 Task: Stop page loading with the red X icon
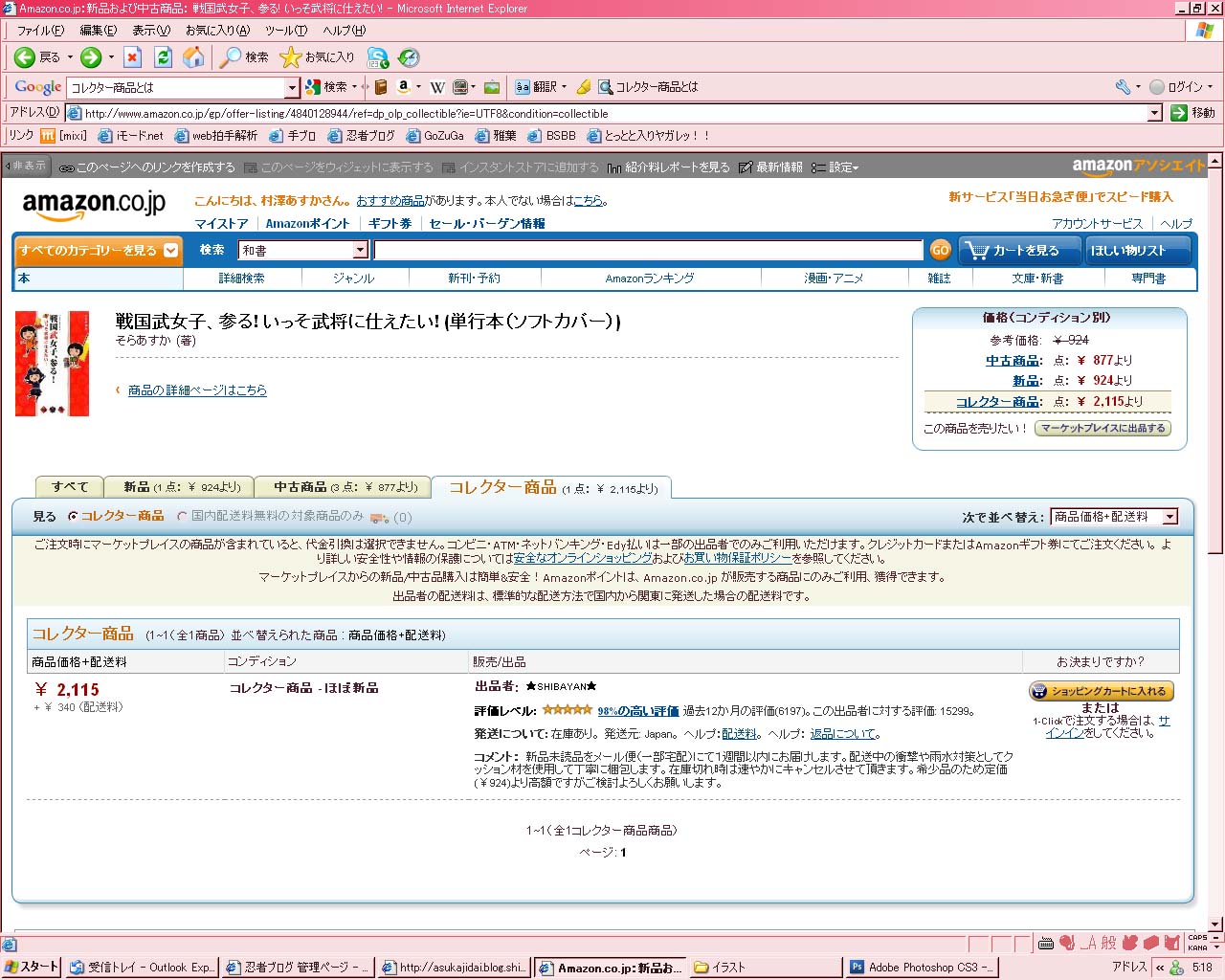[132, 57]
